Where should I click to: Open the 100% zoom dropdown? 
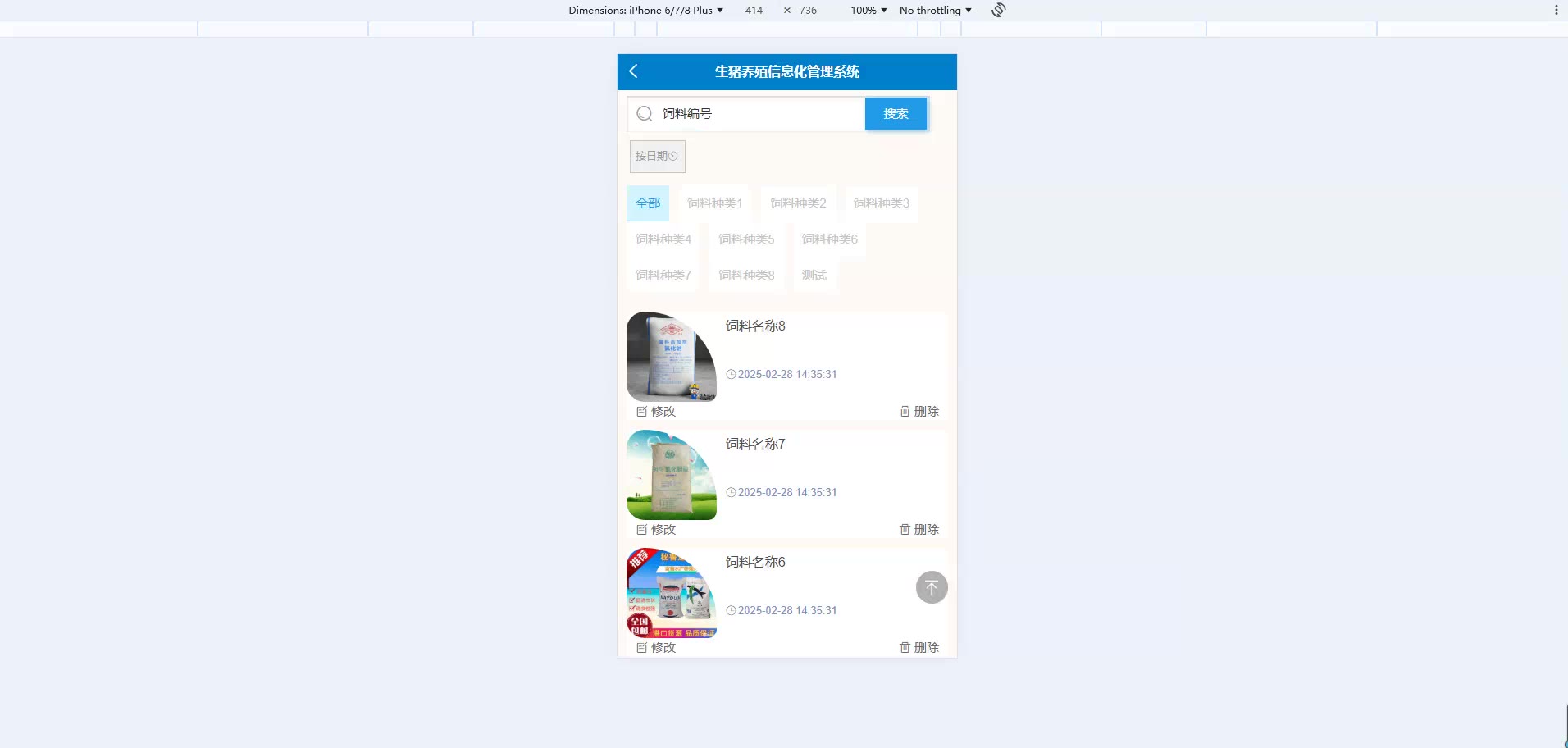tap(868, 10)
